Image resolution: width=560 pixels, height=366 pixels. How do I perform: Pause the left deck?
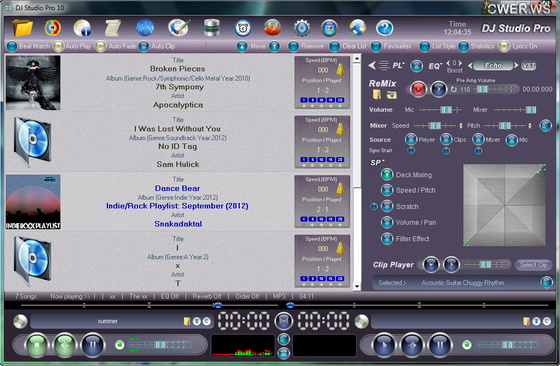pos(93,345)
